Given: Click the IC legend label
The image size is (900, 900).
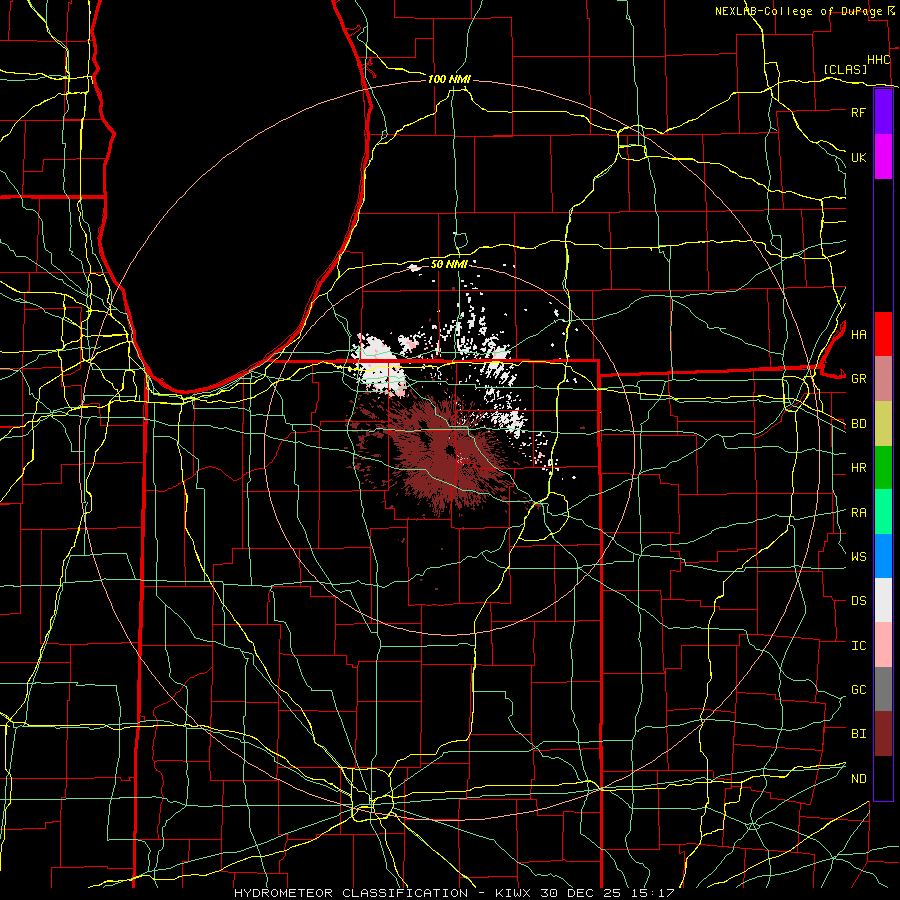Looking at the screenshot, I should pyautogui.click(x=858, y=646).
